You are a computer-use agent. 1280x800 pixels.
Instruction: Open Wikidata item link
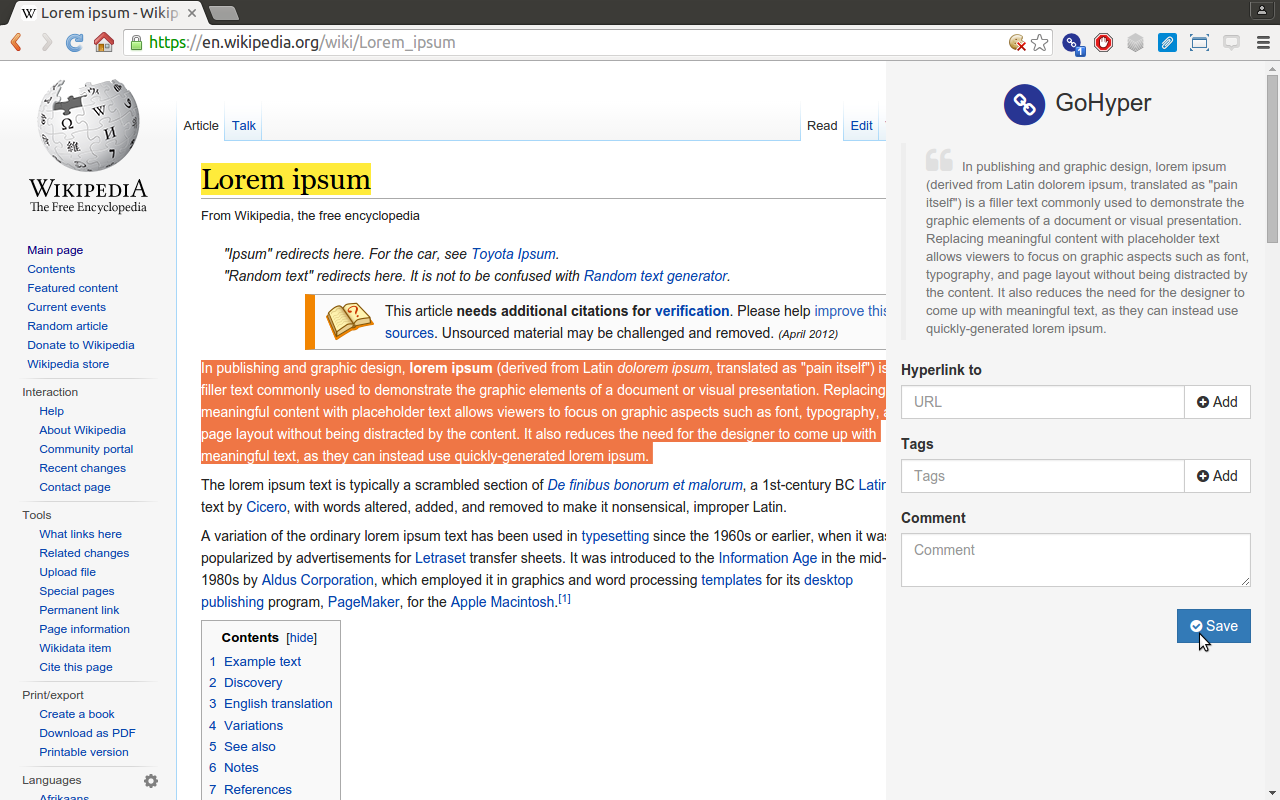[75, 648]
